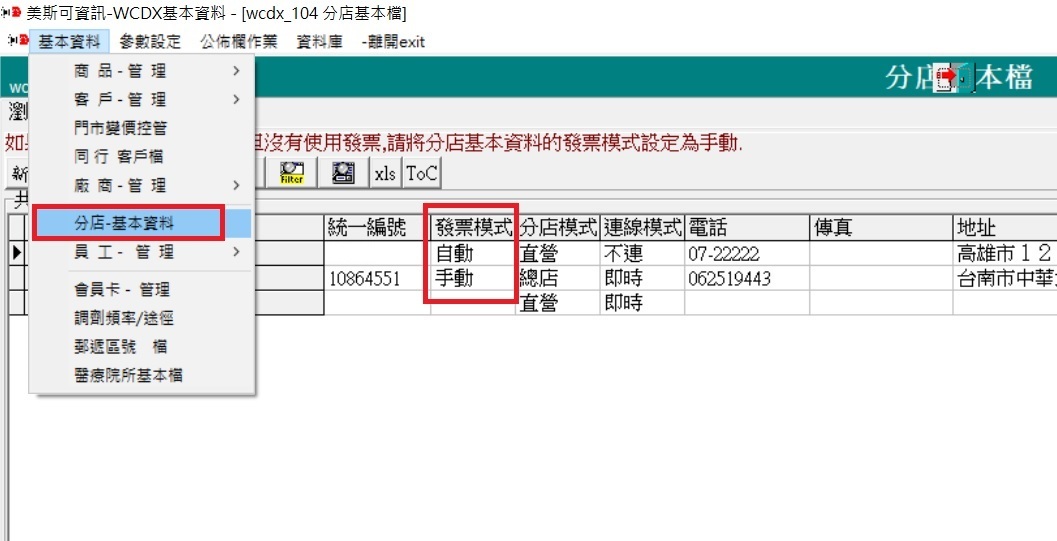The image size is (1057, 541).
Task: Expand the 廠商-管理 submenu
Action: click(142, 185)
